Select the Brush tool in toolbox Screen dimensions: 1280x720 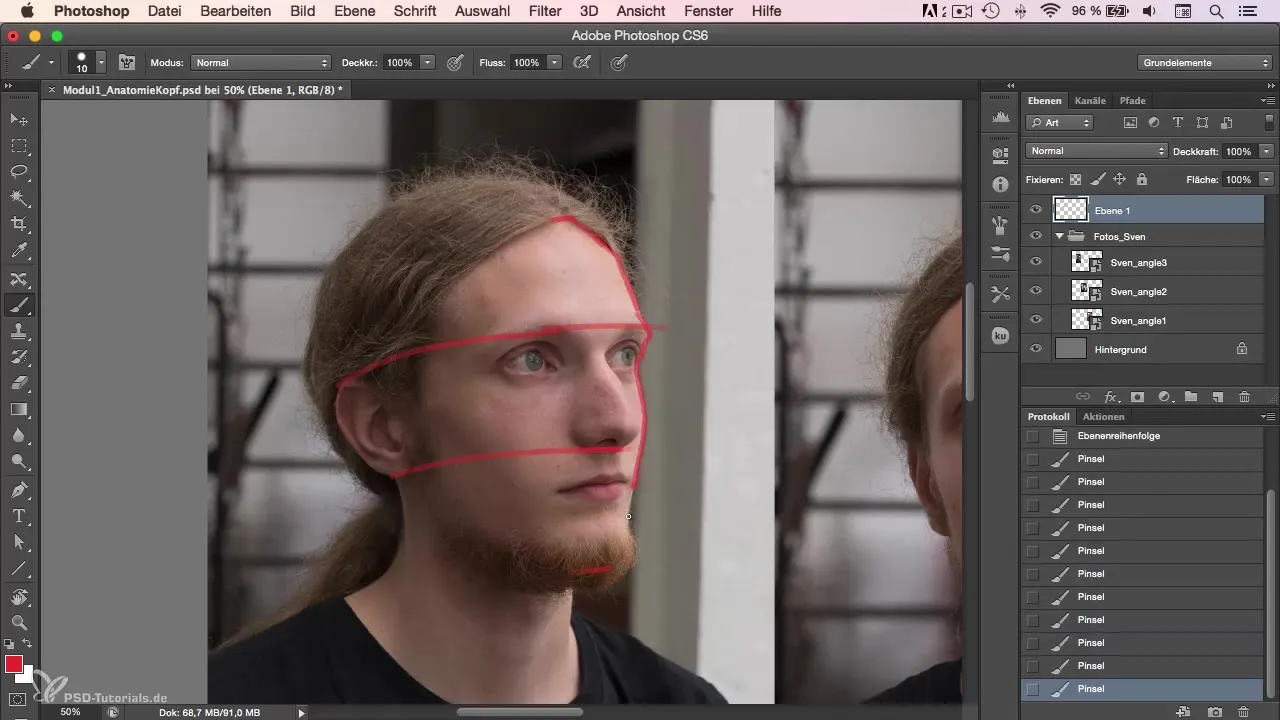coord(19,305)
